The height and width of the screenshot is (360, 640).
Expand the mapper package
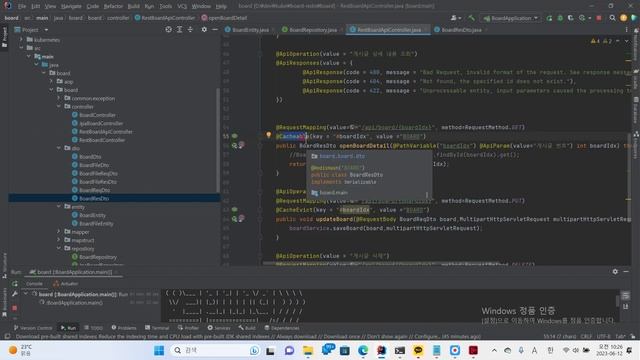[58, 231]
